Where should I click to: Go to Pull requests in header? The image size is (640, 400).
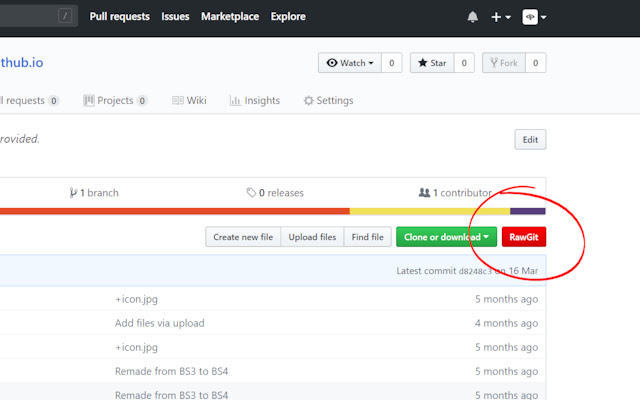[120, 17]
